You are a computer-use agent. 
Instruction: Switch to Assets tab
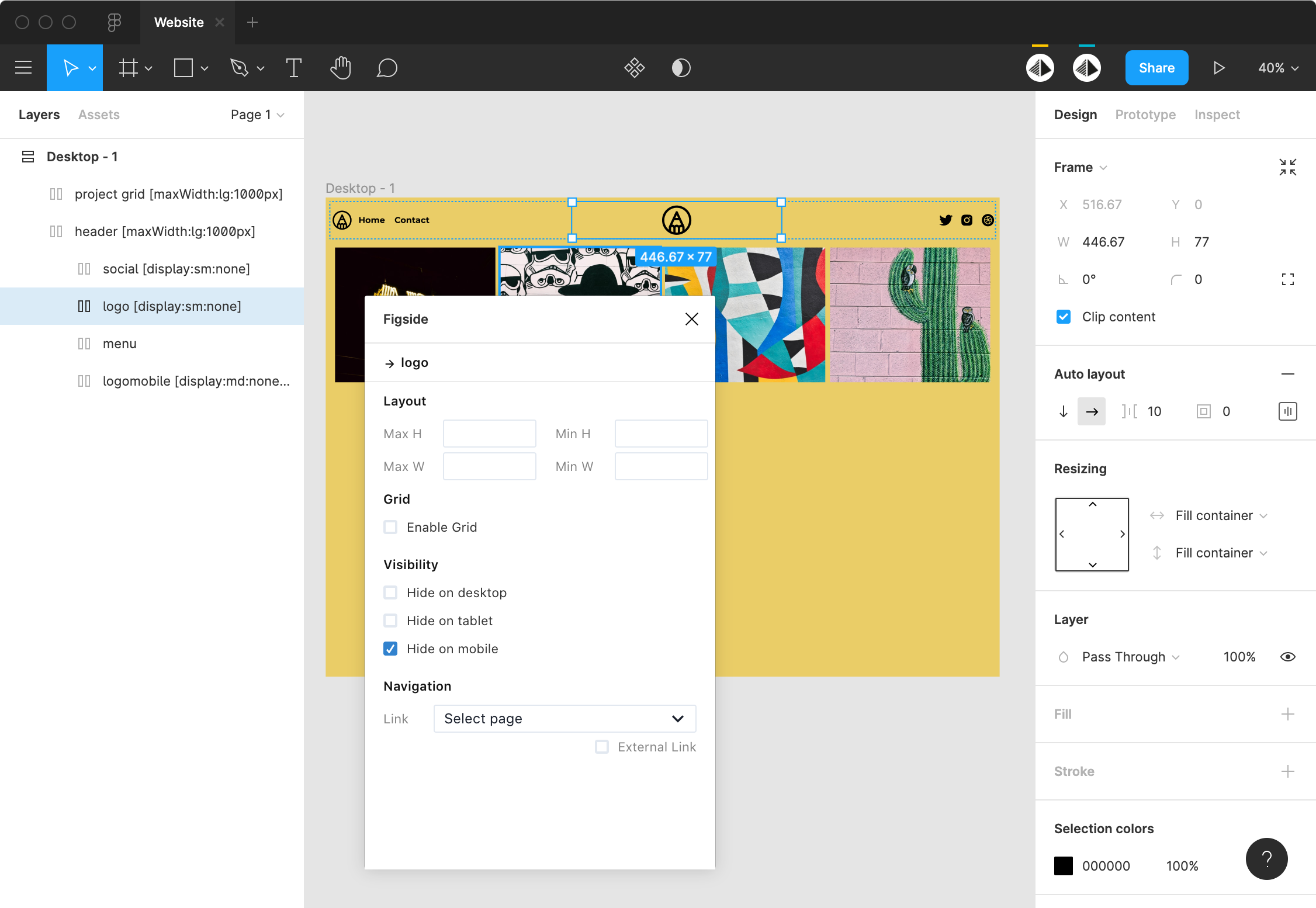point(99,115)
